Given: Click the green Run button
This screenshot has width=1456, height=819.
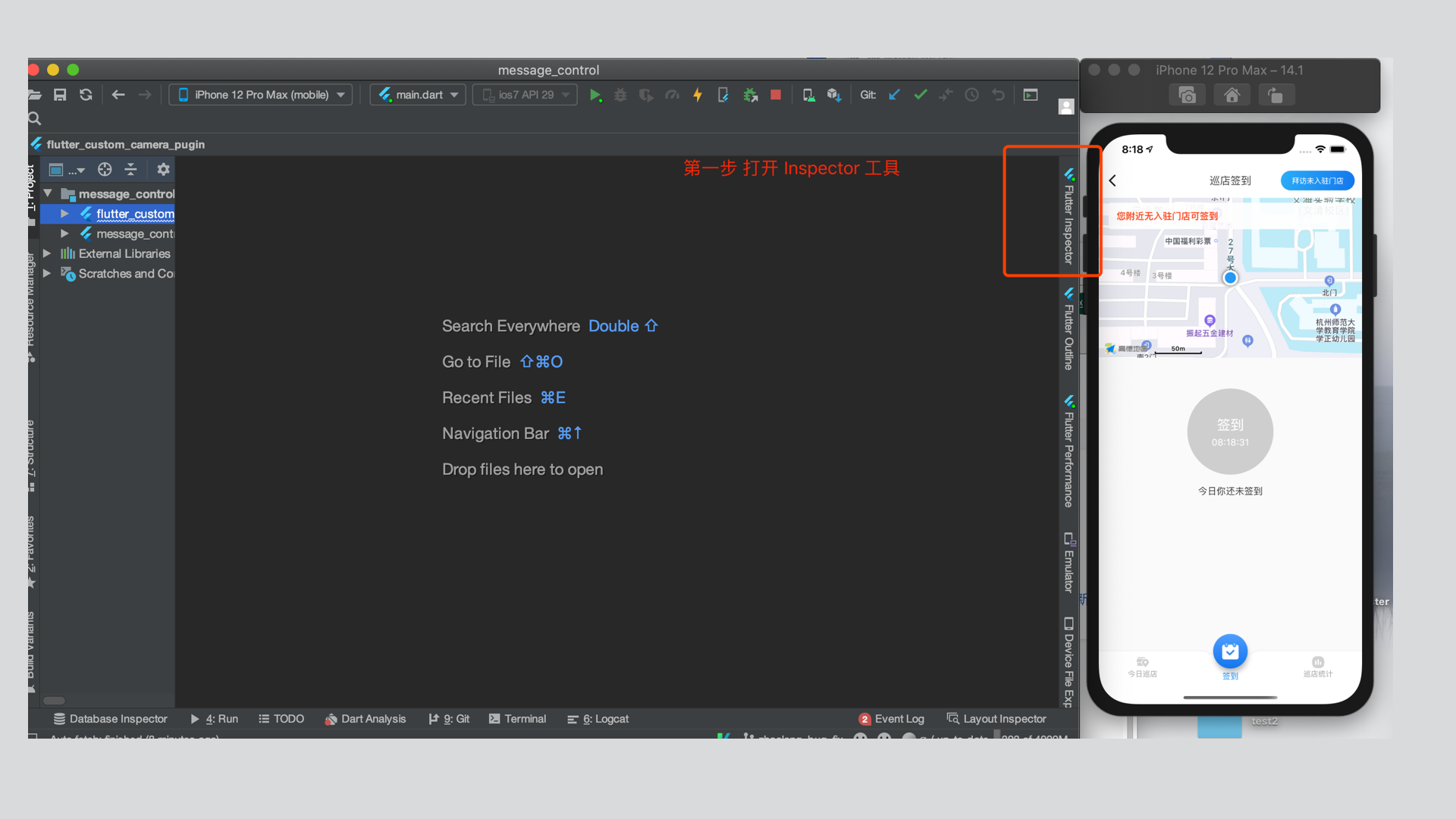Looking at the screenshot, I should pos(595,95).
